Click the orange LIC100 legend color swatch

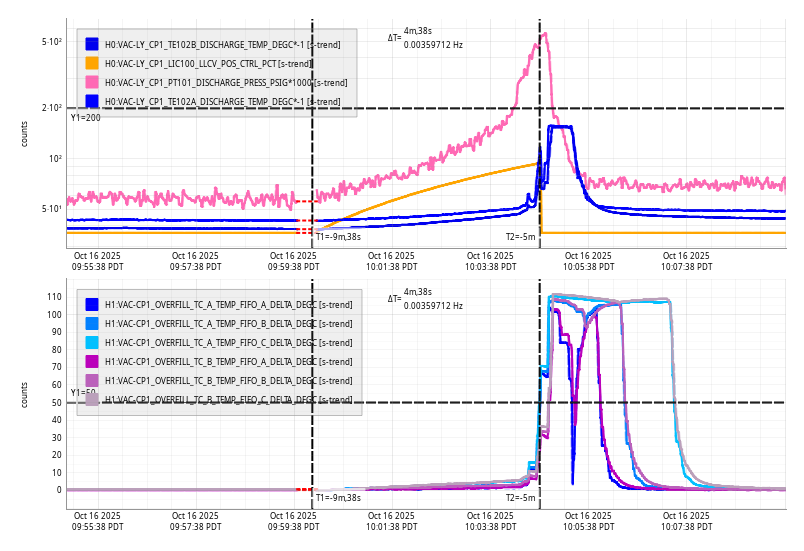coord(92,63)
